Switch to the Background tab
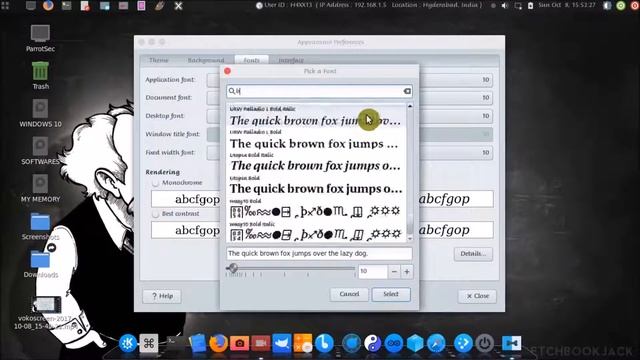640x360 pixels. point(206,60)
